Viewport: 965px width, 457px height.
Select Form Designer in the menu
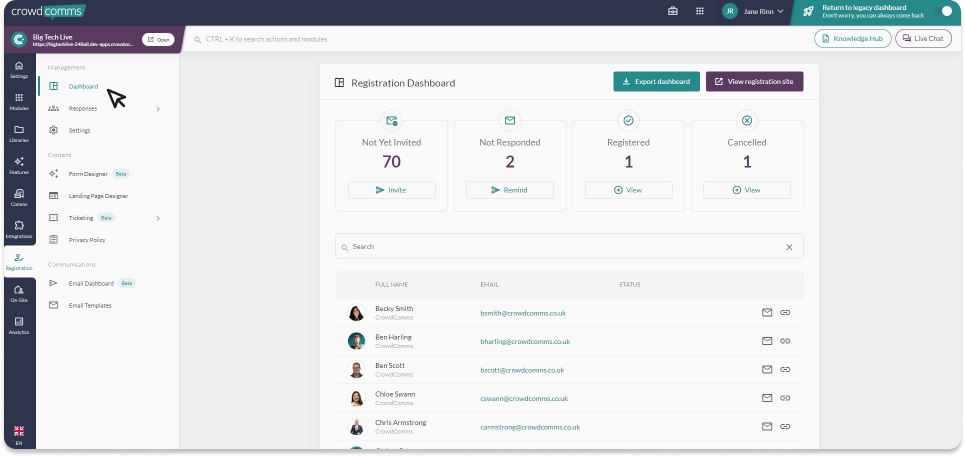tap(88, 174)
